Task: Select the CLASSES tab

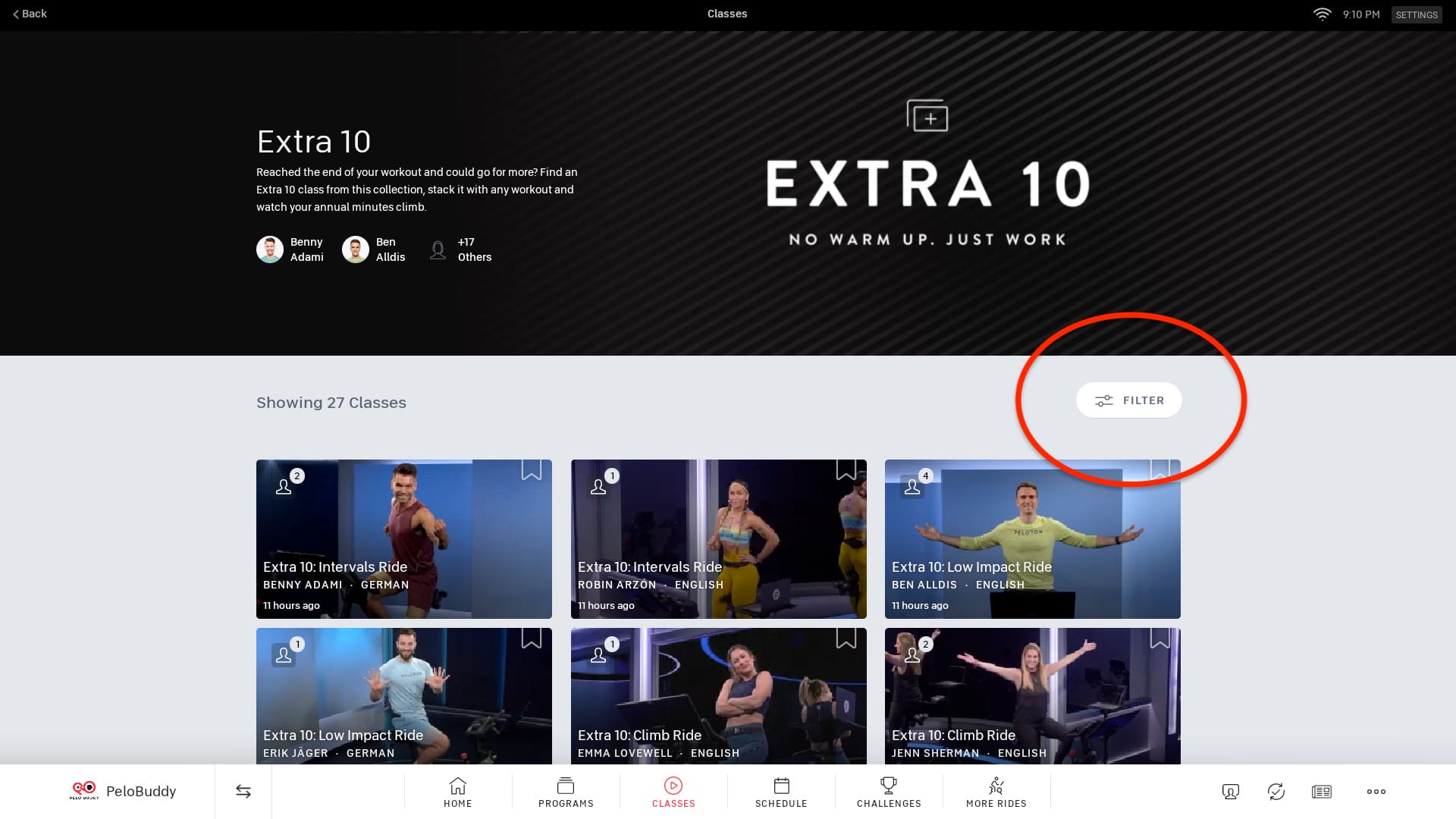Action: pyautogui.click(x=673, y=792)
